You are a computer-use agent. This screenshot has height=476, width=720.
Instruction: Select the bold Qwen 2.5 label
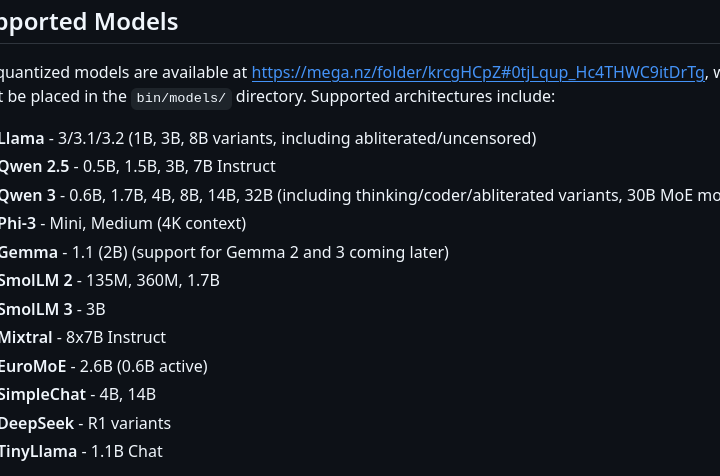tap(35, 166)
